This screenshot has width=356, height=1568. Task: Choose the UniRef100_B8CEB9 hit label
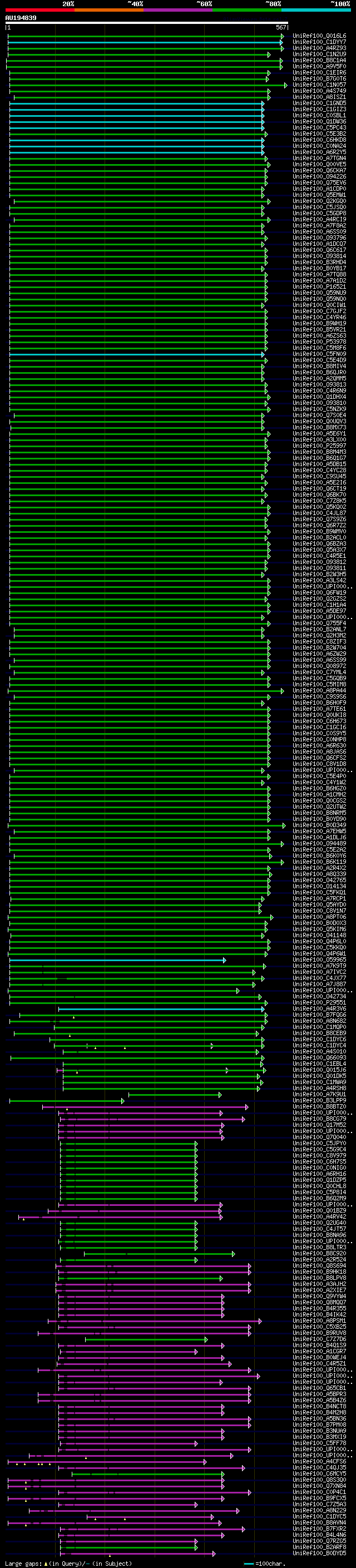[319, 1033]
